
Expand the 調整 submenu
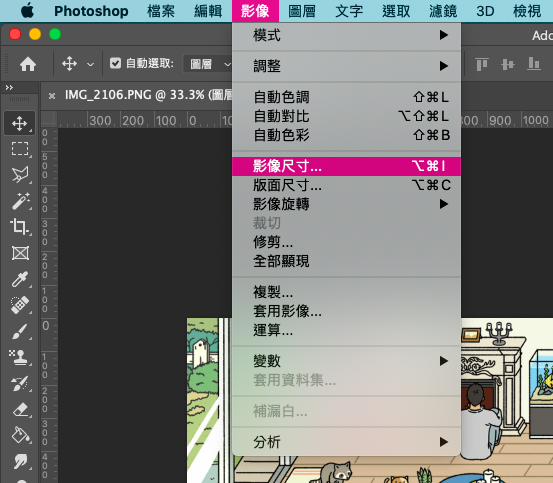click(346, 66)
